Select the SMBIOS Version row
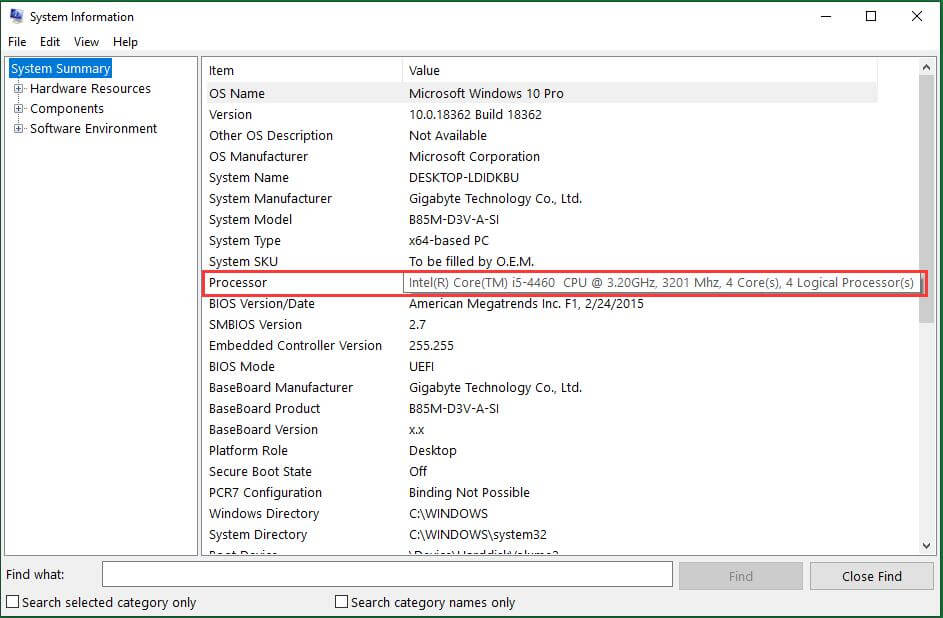The width and height of the screenshot is (943, 618). pos(541,325)
